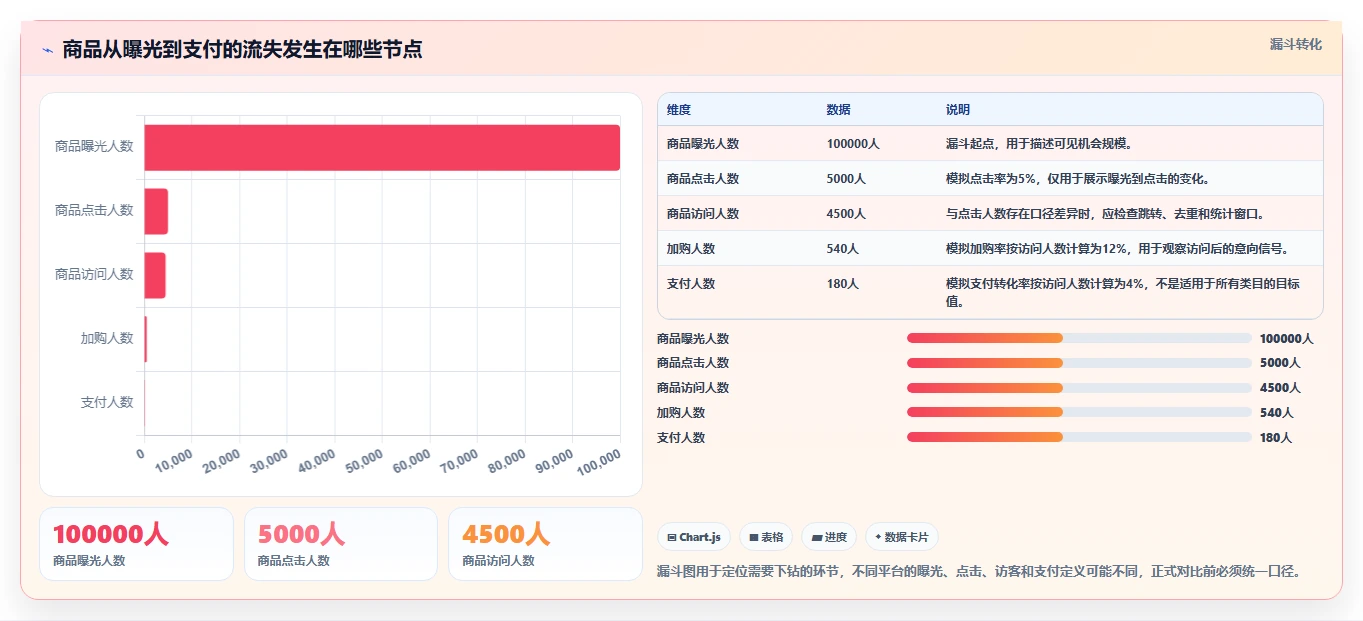Click the 商品点击人数 bar in the chart
The width and height of the screenshot is (1363, 621).
[x=156, y=211]
